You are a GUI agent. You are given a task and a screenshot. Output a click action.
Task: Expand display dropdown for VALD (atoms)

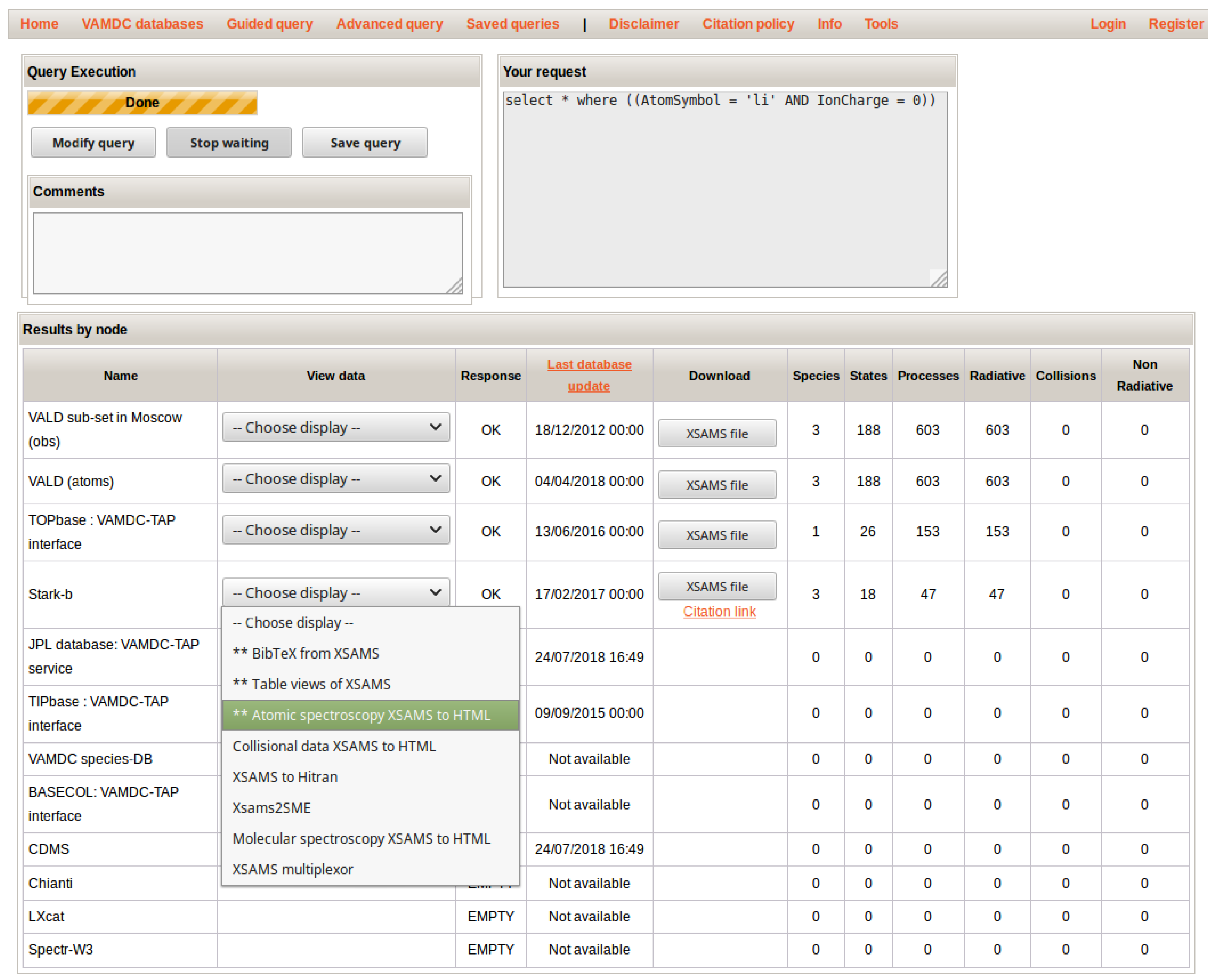click(x=336, y=479)
